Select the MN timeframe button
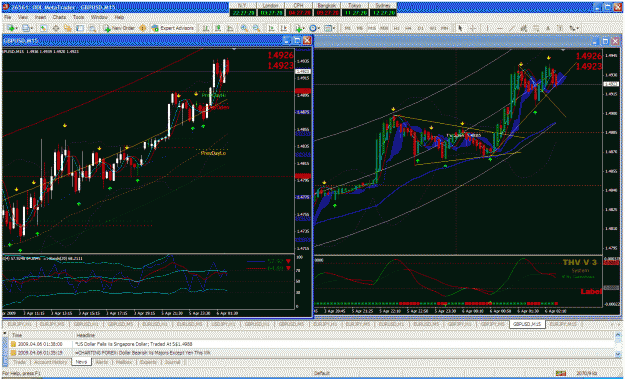Viewport: 625px width, 379px height. (445, 28)
